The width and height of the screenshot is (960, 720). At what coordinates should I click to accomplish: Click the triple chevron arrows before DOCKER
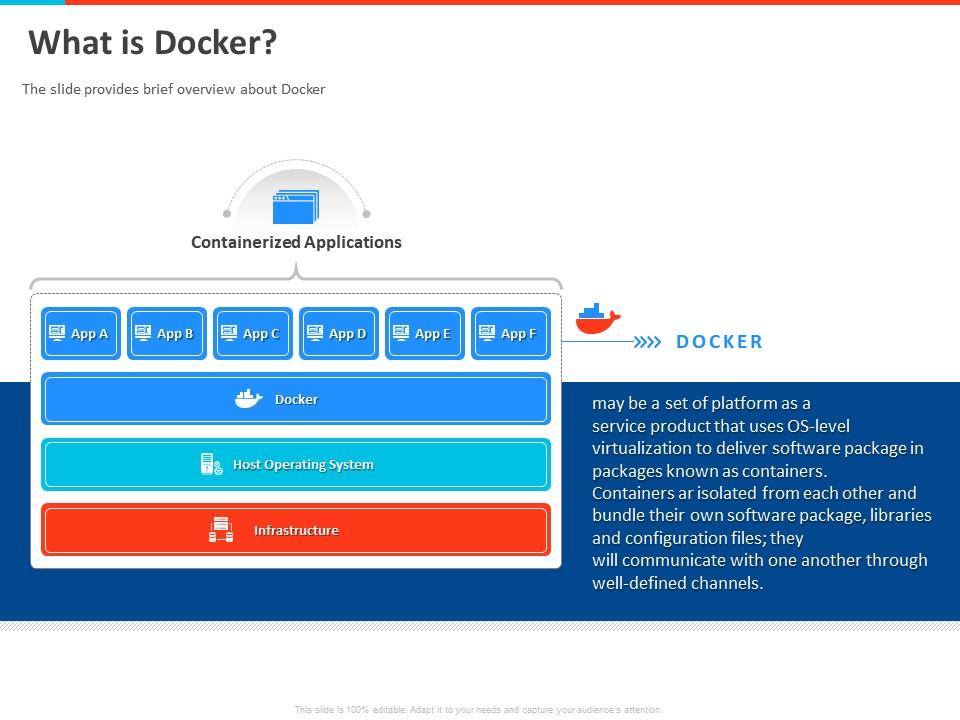(x=648, y=342)
